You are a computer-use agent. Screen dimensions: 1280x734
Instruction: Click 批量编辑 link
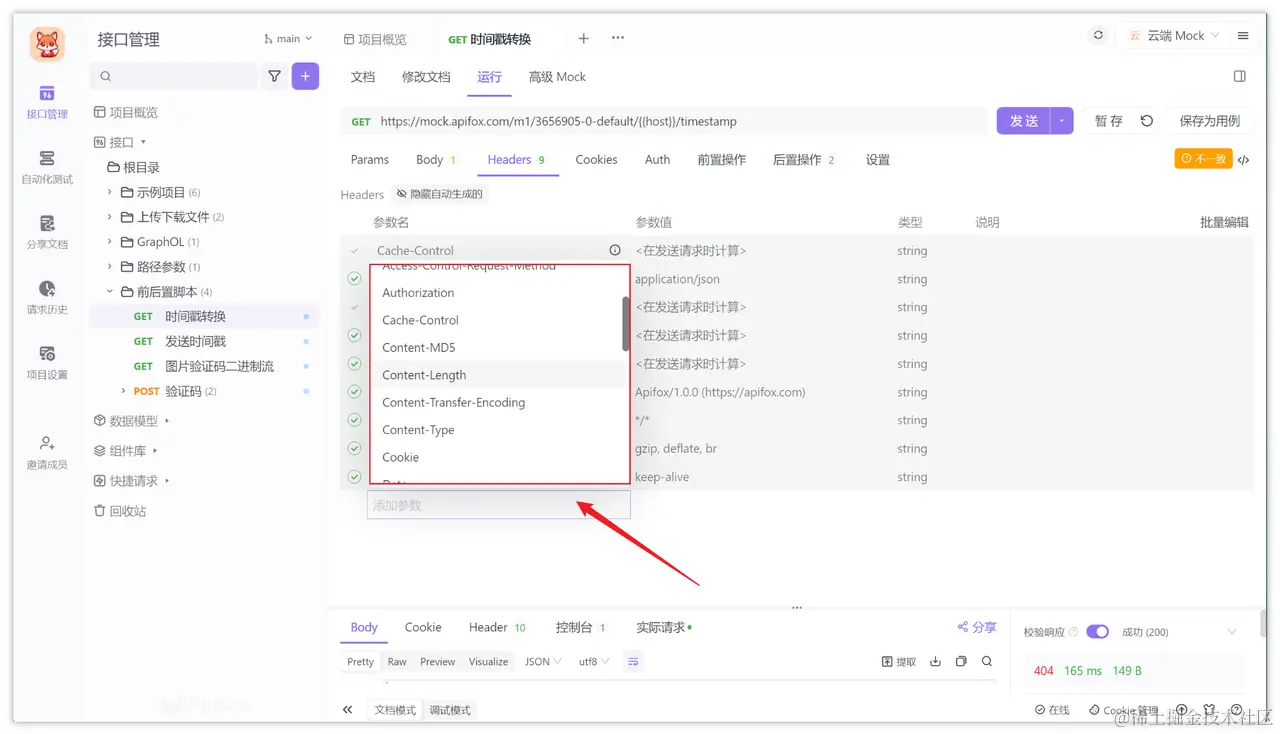tap(1224, 222)
